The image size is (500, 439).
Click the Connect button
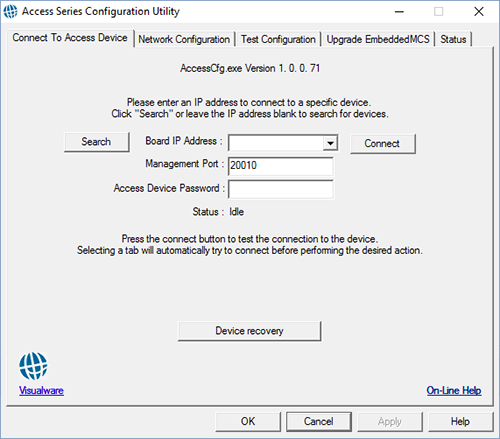tap(382, 144)
